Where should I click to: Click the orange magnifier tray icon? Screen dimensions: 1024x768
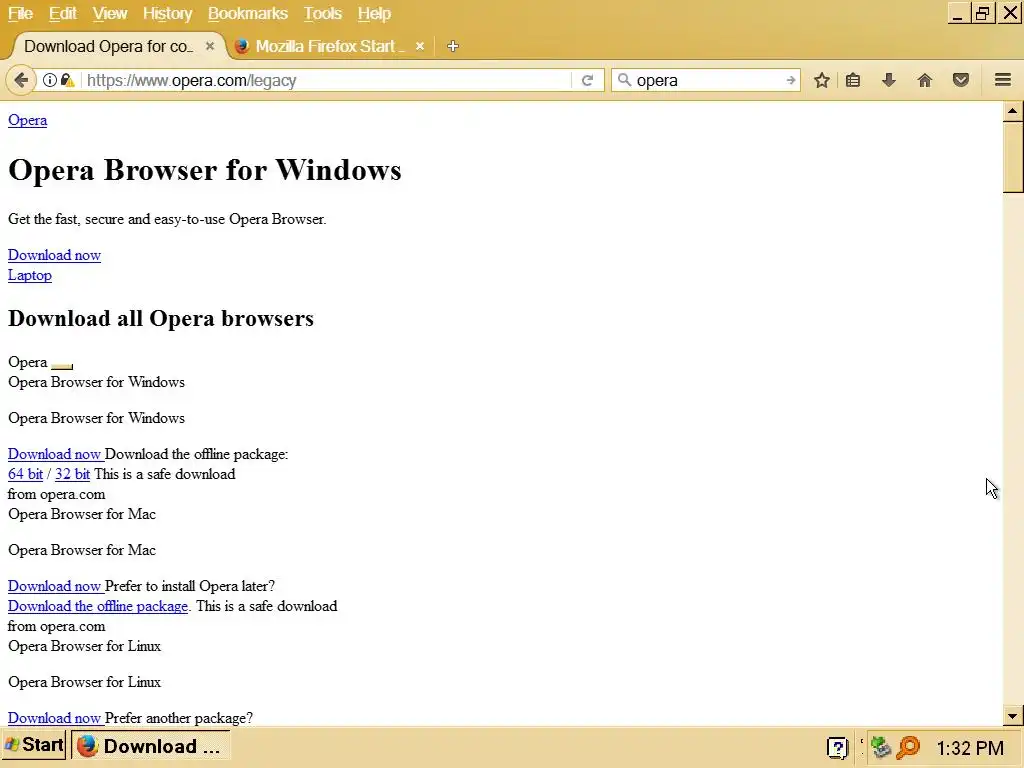(x=908, y=747)
